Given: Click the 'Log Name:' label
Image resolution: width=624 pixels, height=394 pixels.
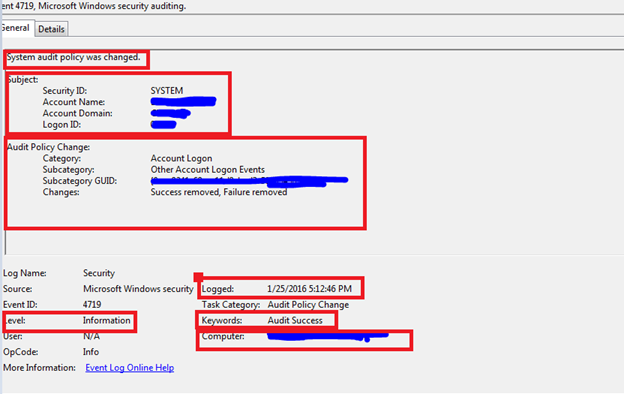Looking at the screenshot, I should coord(25,273).
